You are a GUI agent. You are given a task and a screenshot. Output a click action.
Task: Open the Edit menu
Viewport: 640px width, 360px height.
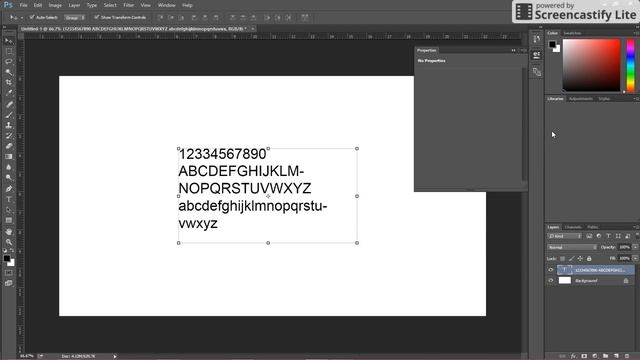point(38,5)
